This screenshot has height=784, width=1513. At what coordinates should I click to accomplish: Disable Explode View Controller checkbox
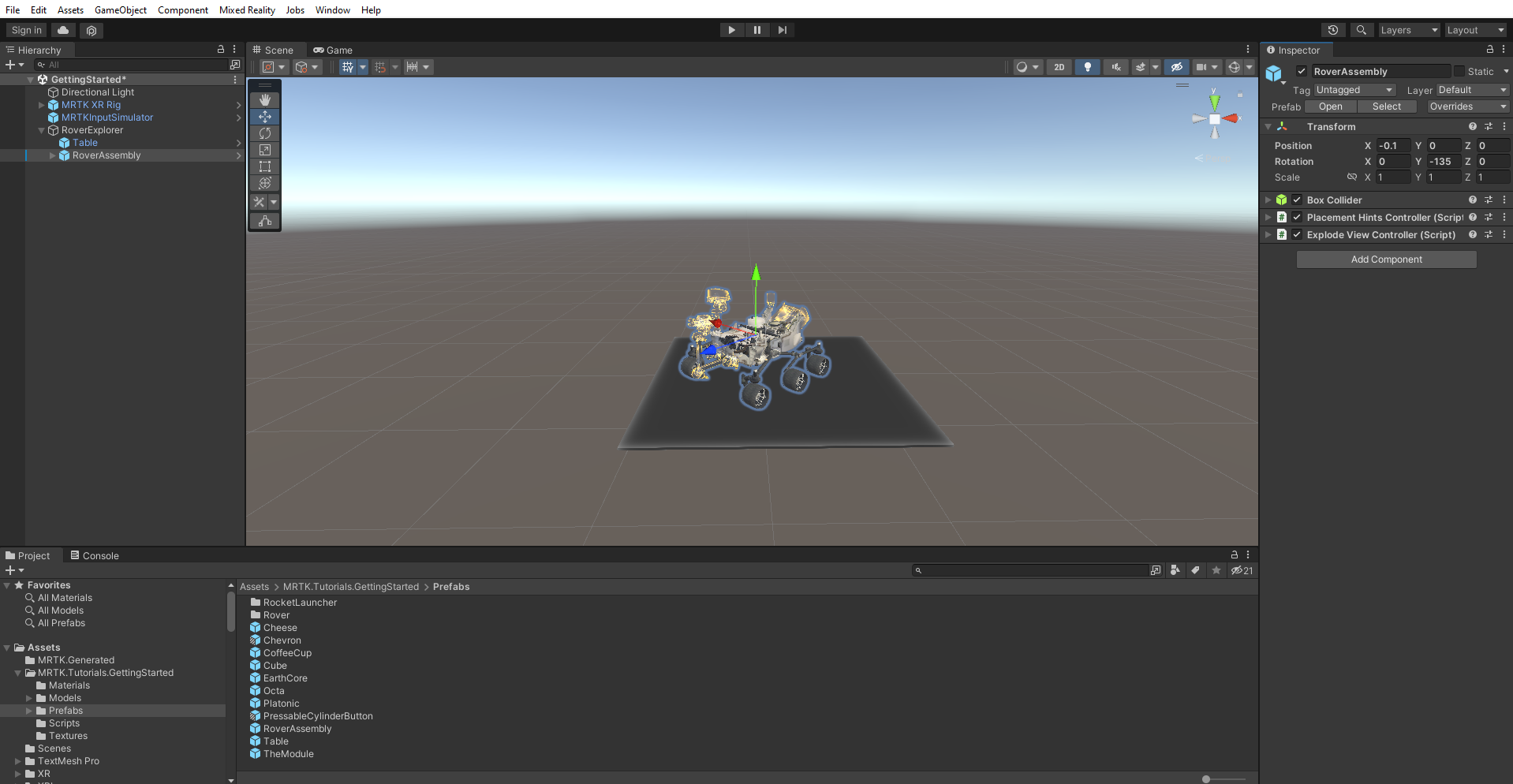pyautogui.click(x=1297, y=235)
